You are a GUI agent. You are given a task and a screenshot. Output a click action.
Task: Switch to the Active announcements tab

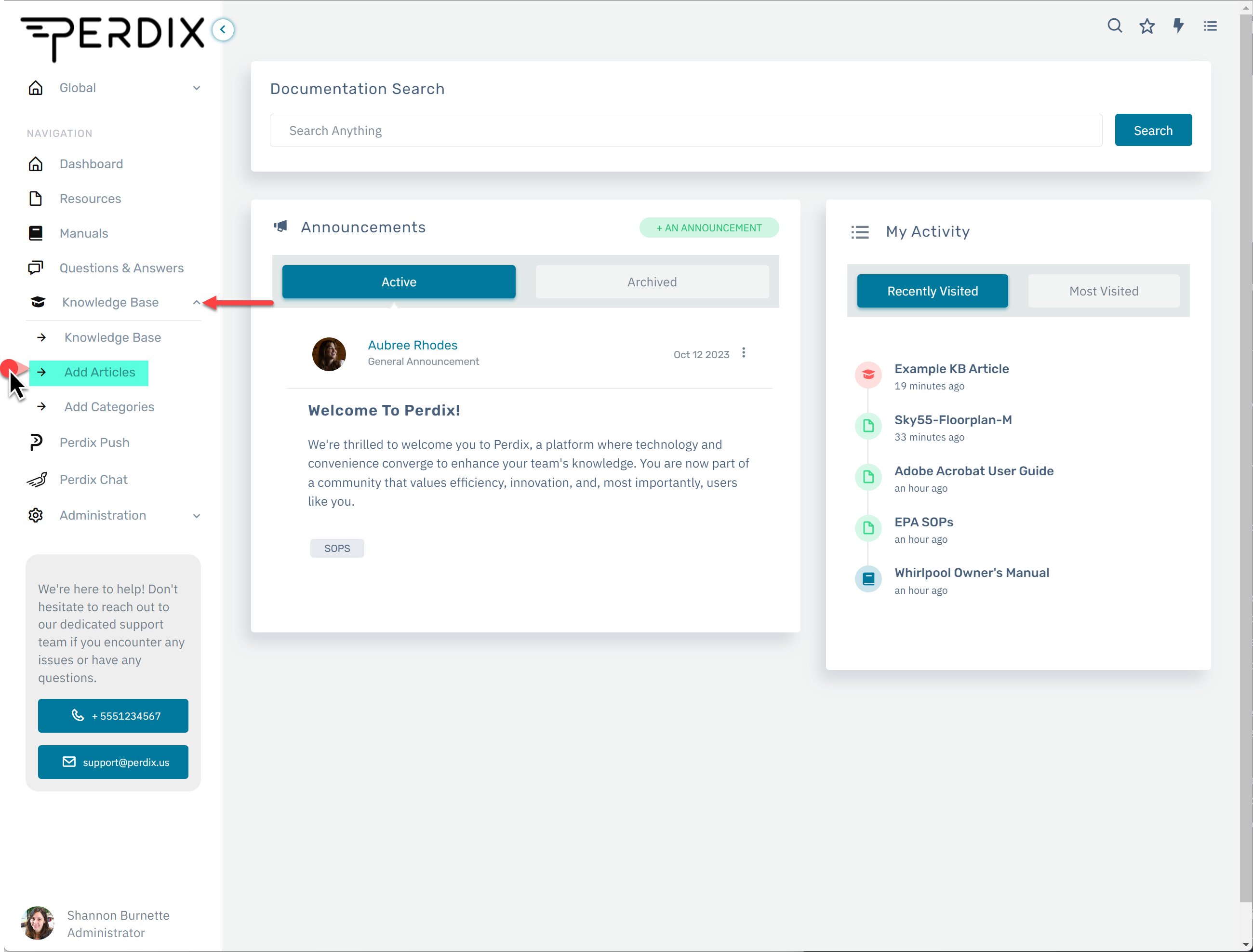[399, 282]
